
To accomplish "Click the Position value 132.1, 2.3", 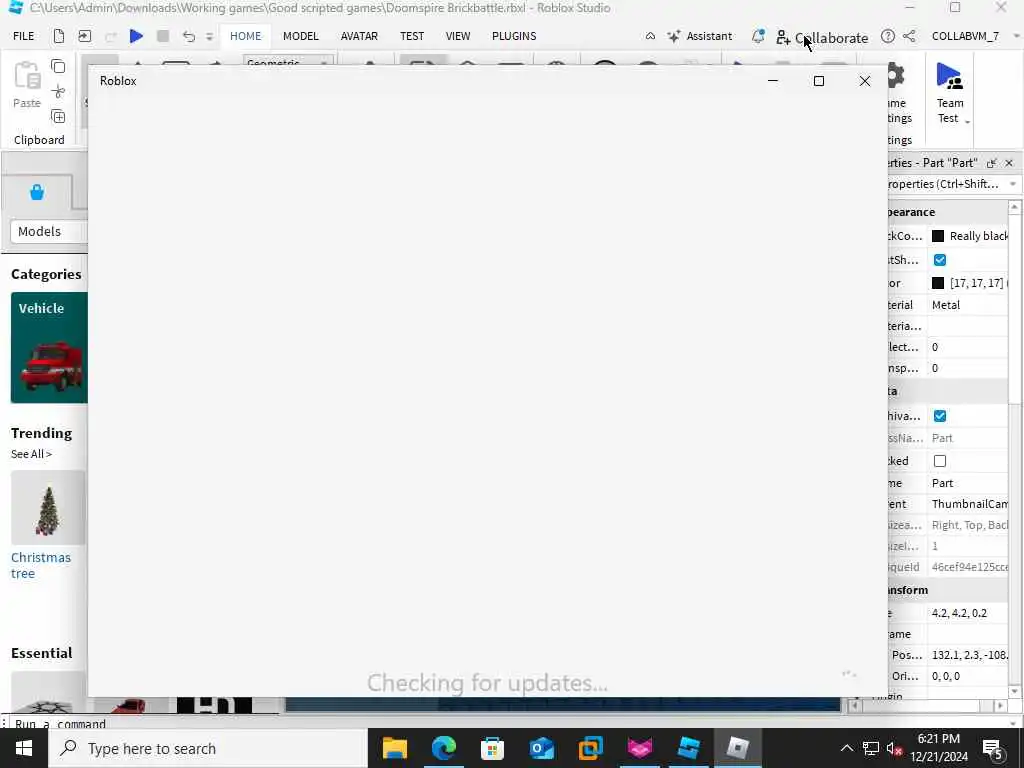I will [969, 655].
